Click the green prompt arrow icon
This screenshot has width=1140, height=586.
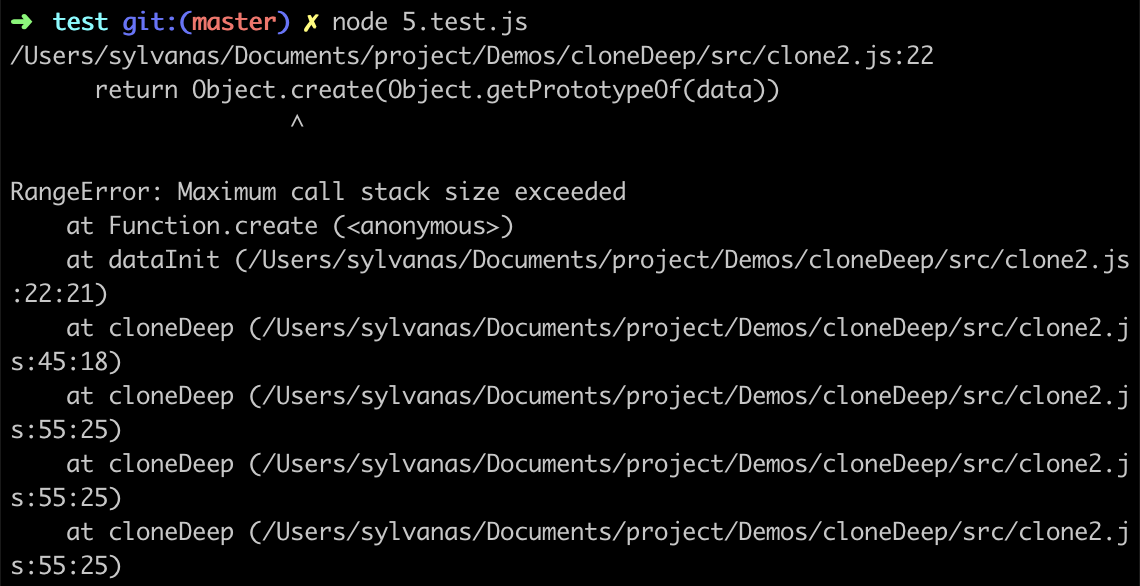23,23
